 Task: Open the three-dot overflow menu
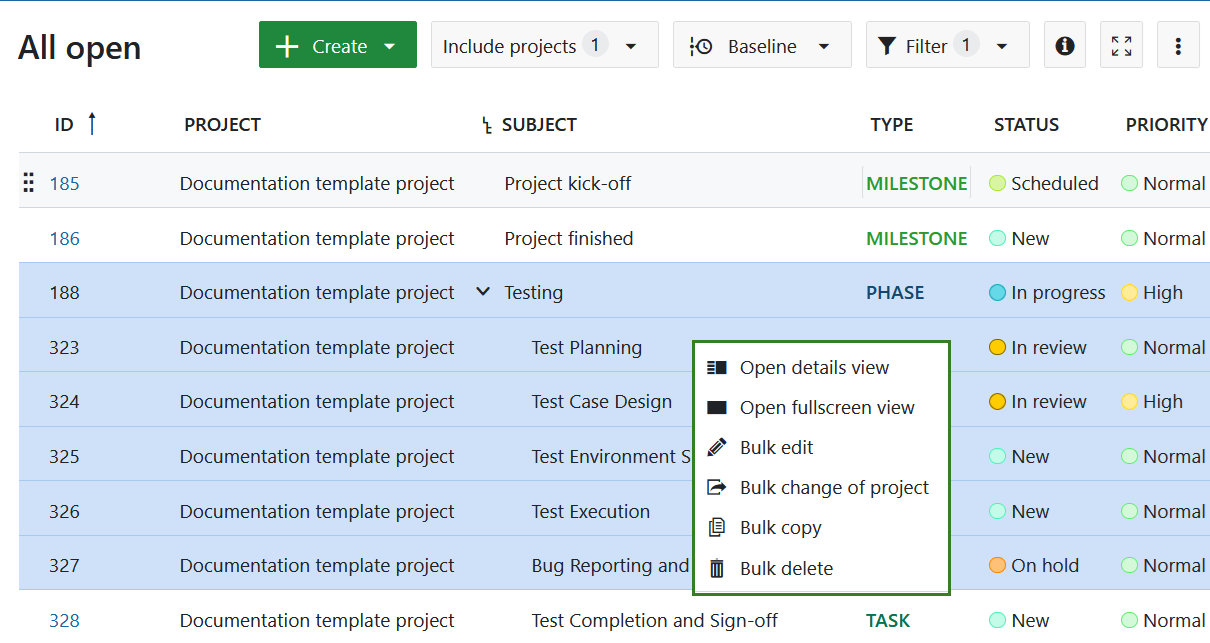tap(1178, 44)
